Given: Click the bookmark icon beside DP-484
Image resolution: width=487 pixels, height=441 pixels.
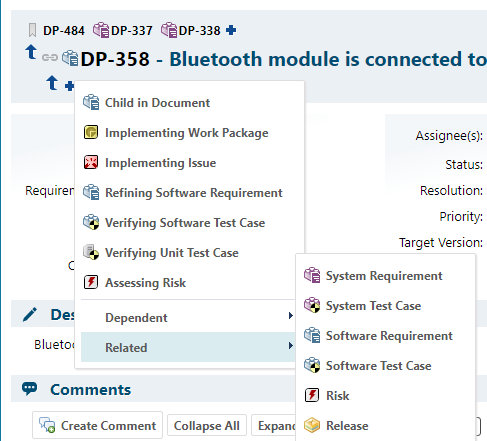Looking at the screenshot, I should click(x=32, y=30).
